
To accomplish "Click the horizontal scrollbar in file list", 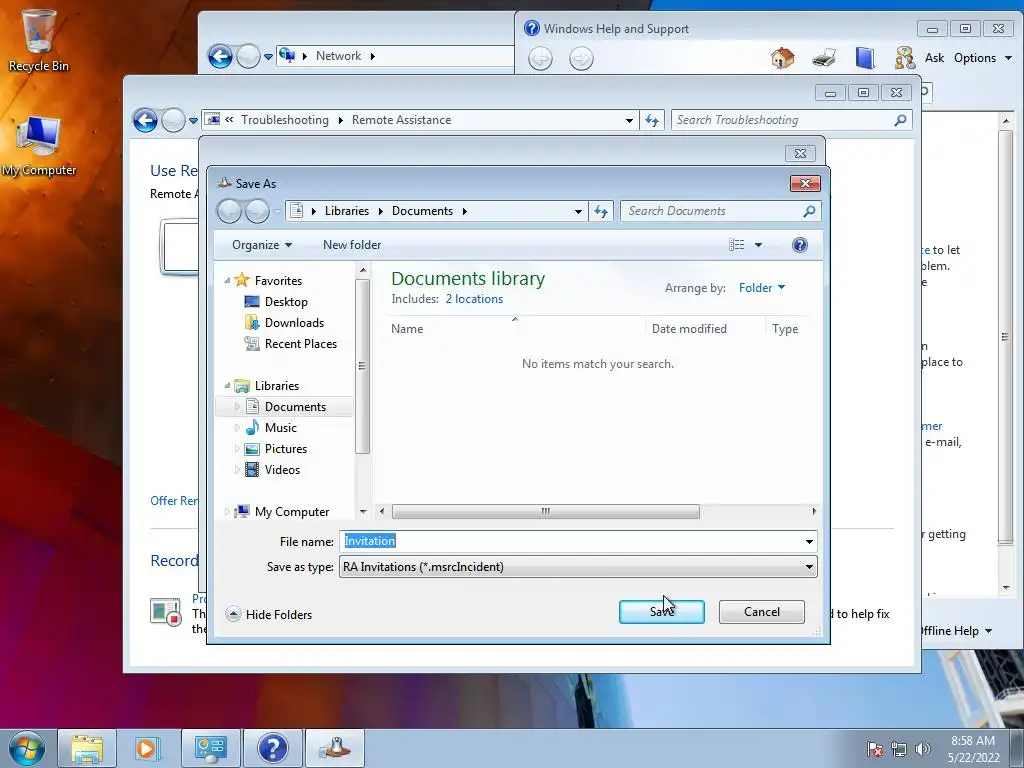I will (545, 511).
